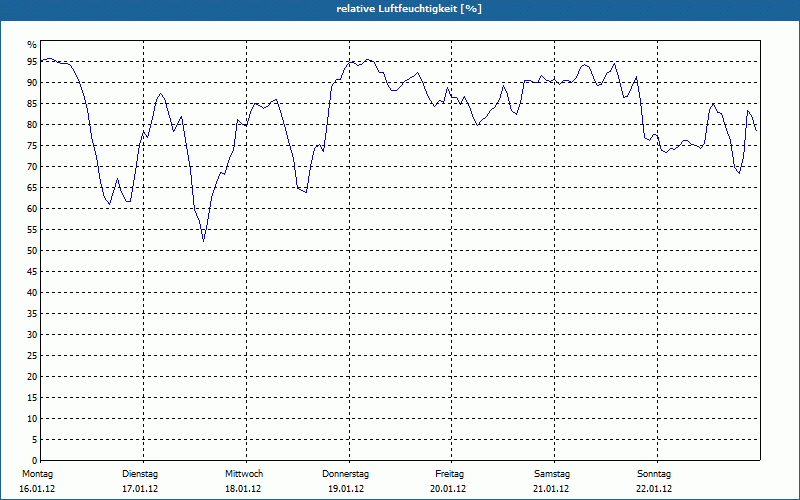Screen dimensions: 800x500
Task: Click the '5' y-axis value
Action: pos(35,440)
